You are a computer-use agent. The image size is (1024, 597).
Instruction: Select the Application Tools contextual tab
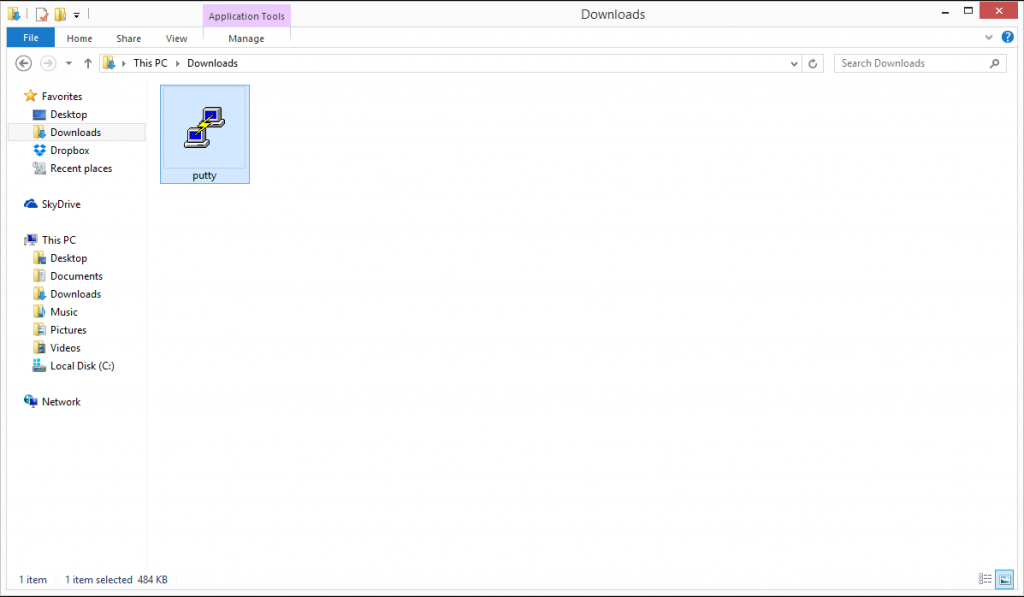click(x=246, y=16)
